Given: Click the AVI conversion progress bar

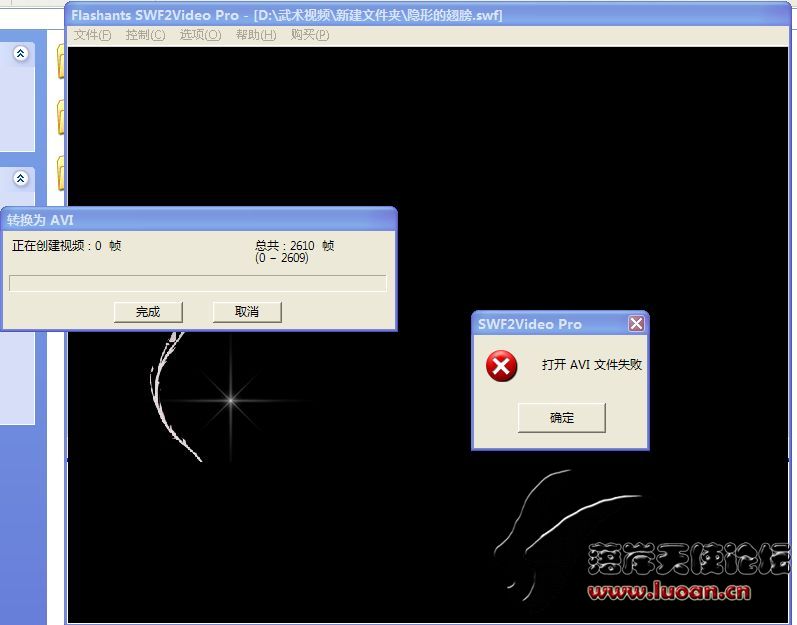Looking at the screenshot, I should [198, 283].
